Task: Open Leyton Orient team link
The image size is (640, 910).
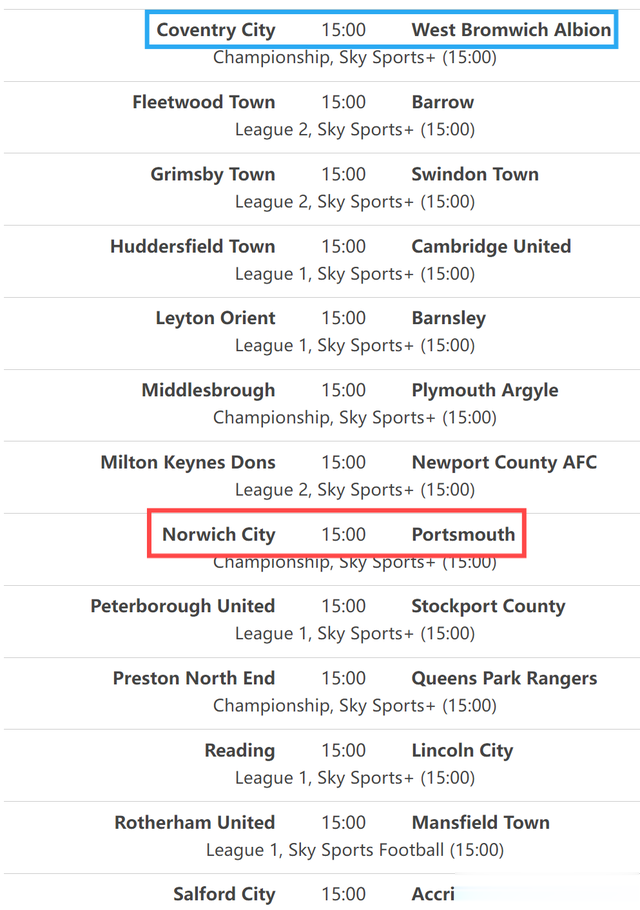Action: pyautogui.click(x=215, y=319)
